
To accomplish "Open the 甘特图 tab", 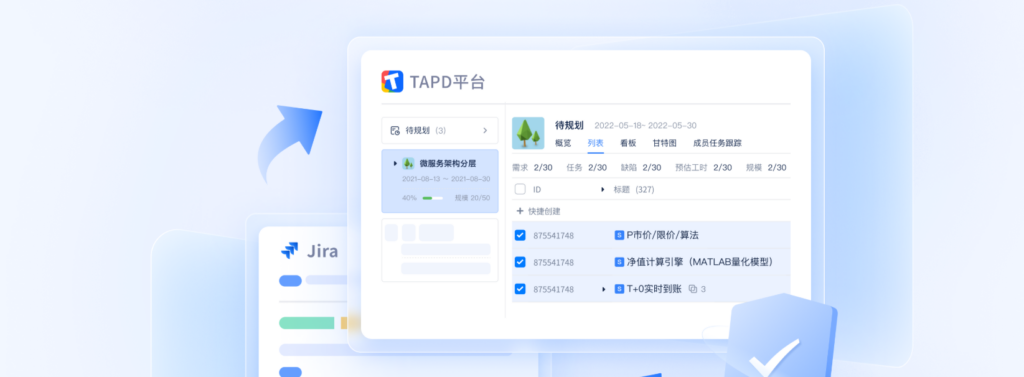I will tap(664, 143).
